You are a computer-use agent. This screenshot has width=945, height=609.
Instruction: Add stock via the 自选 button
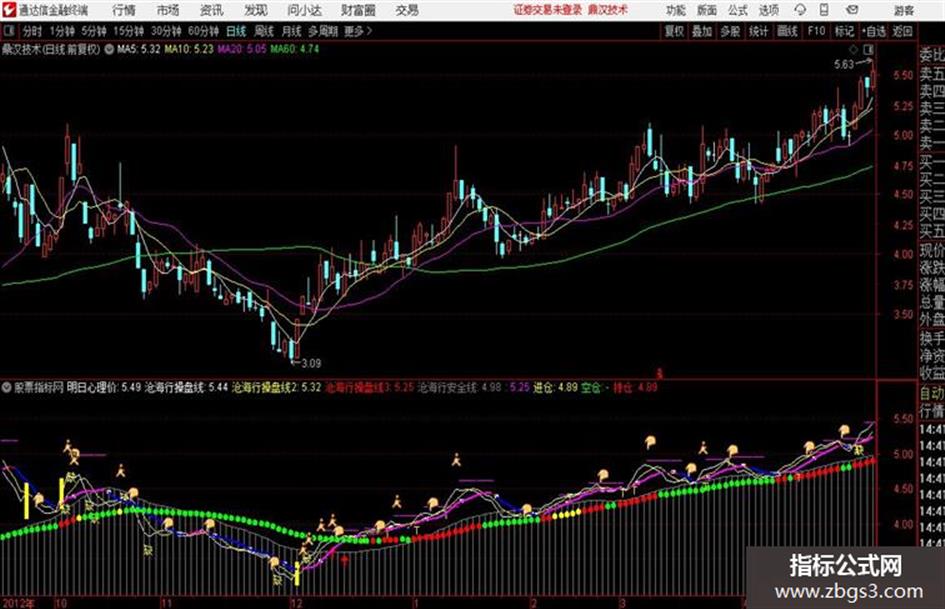[874, 31]
